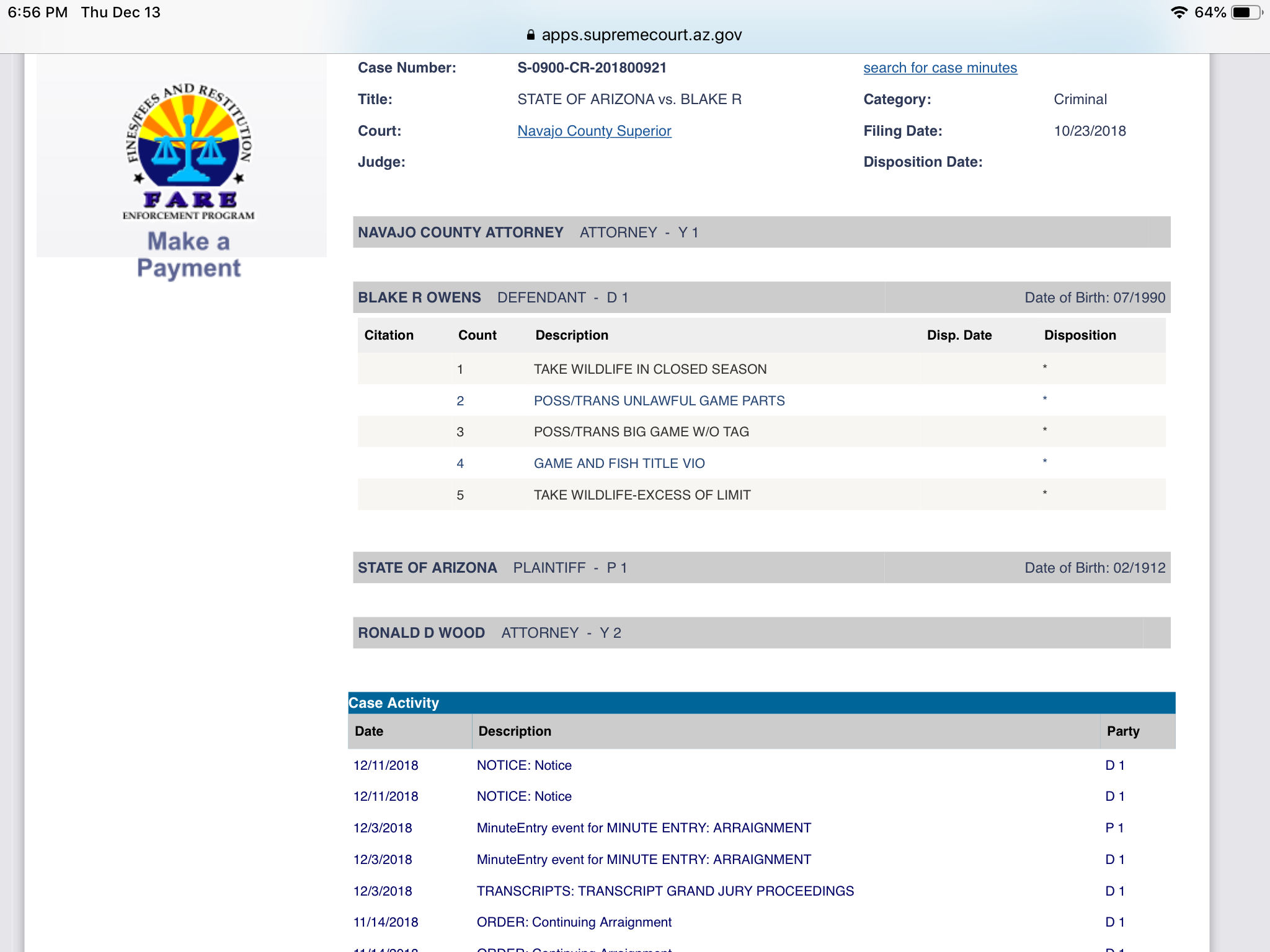
Task: Click the Make a Payment link
Action: (x=189, y=255)
